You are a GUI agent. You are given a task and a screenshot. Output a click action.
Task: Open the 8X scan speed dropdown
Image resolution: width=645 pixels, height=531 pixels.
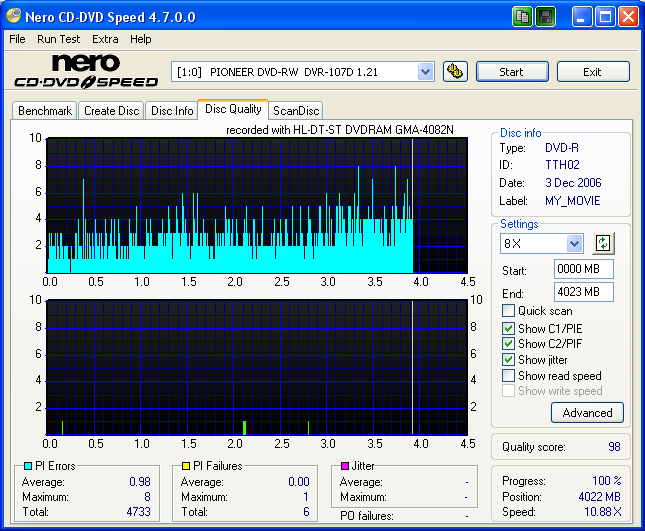coord(574,243)
